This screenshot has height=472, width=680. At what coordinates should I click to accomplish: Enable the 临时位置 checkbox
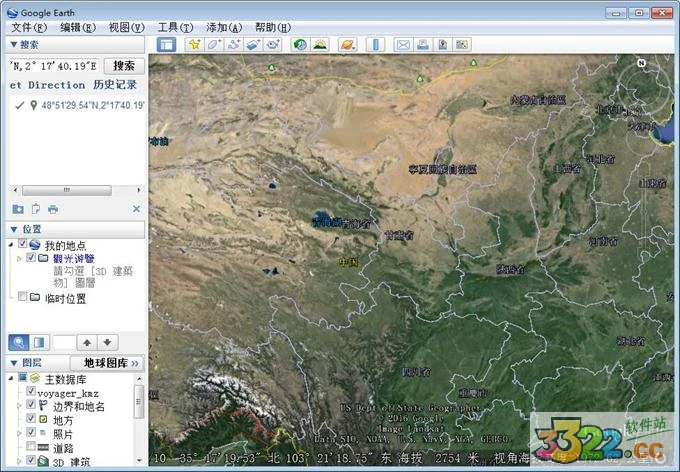(x=23, y=296)
